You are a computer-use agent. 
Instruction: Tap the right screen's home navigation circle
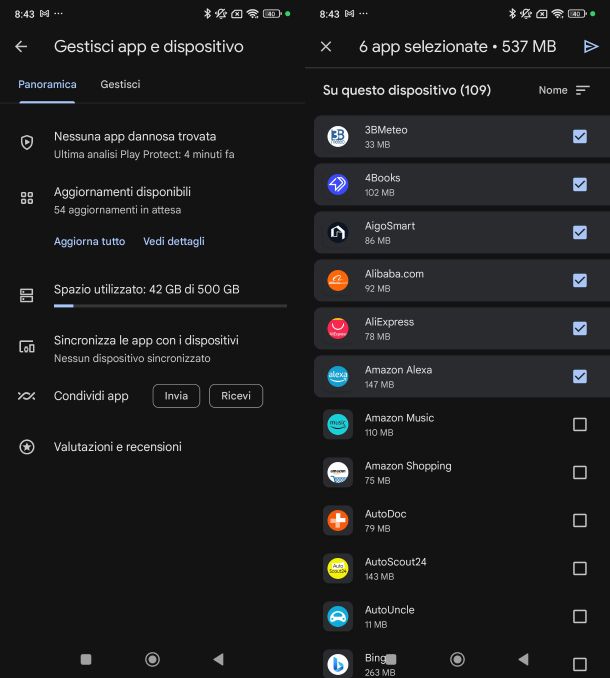pos(457,659)
